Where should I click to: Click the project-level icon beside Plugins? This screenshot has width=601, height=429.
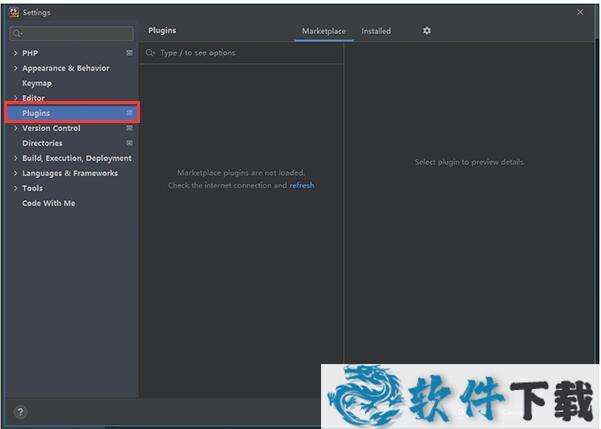pyautogui.click(x=129, y=113)
